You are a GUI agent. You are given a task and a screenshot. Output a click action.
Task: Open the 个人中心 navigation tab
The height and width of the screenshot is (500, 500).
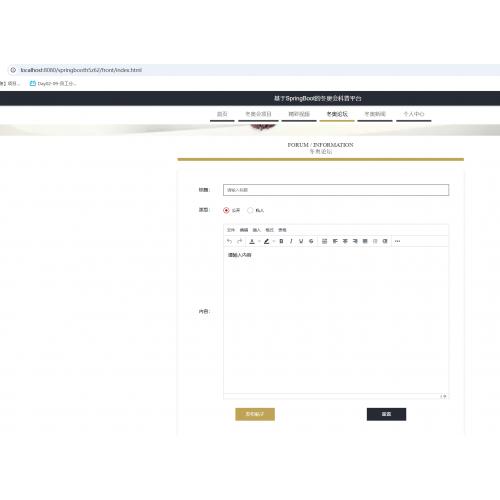coord(414,114)
